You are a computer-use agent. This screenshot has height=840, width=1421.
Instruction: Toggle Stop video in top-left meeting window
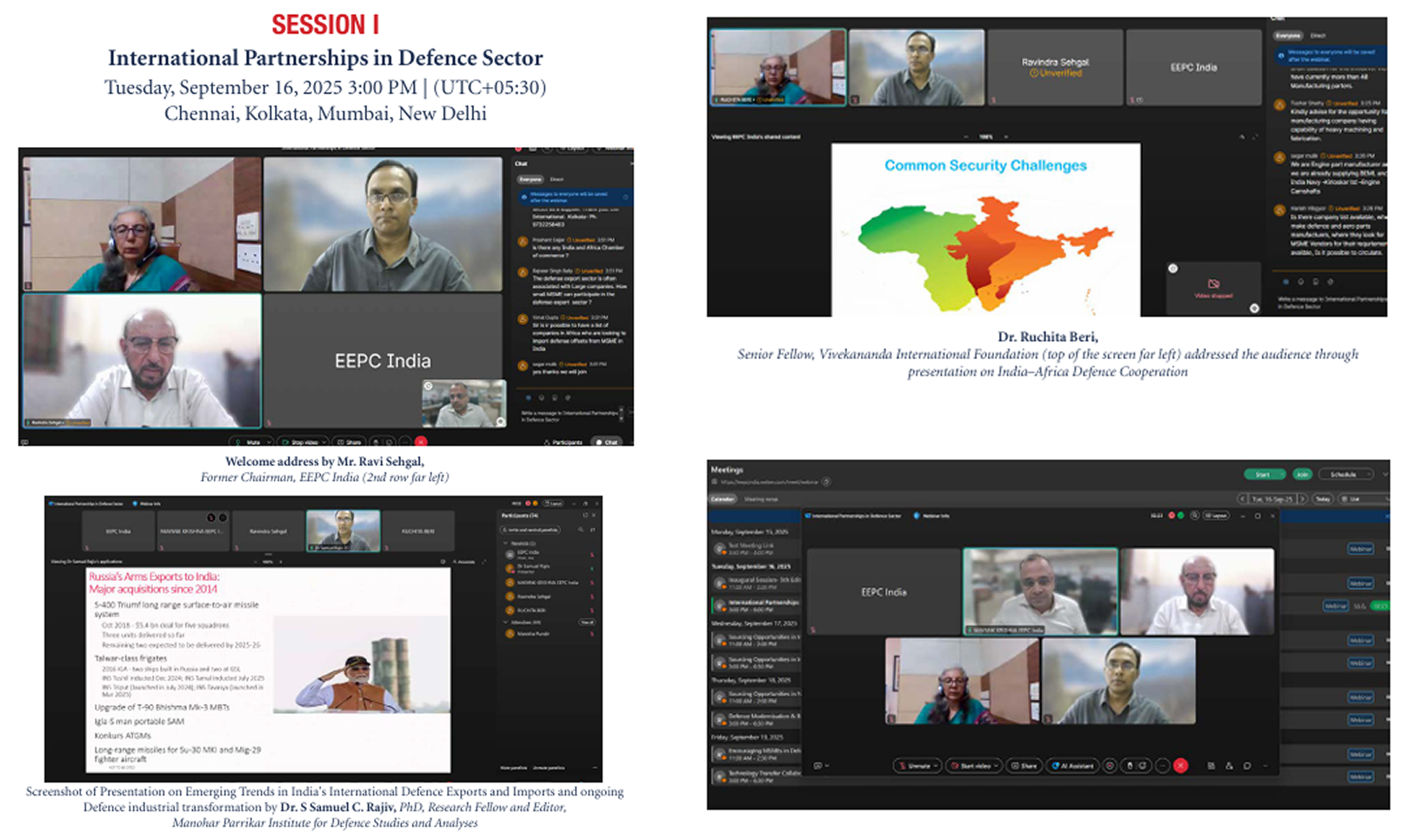[x=304, y=442]
